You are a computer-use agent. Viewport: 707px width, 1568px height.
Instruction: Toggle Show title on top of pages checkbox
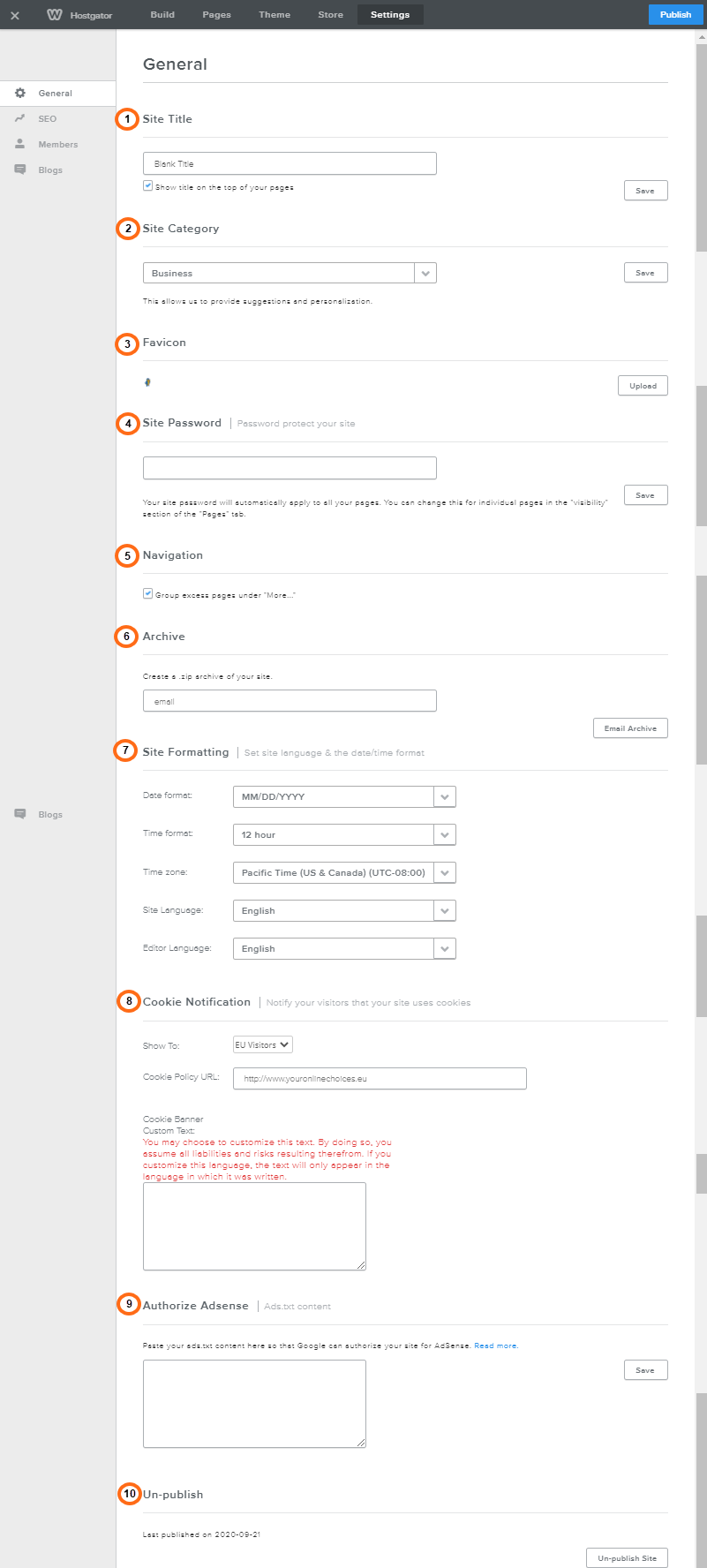pyautogui.click(x=148, y=186)
